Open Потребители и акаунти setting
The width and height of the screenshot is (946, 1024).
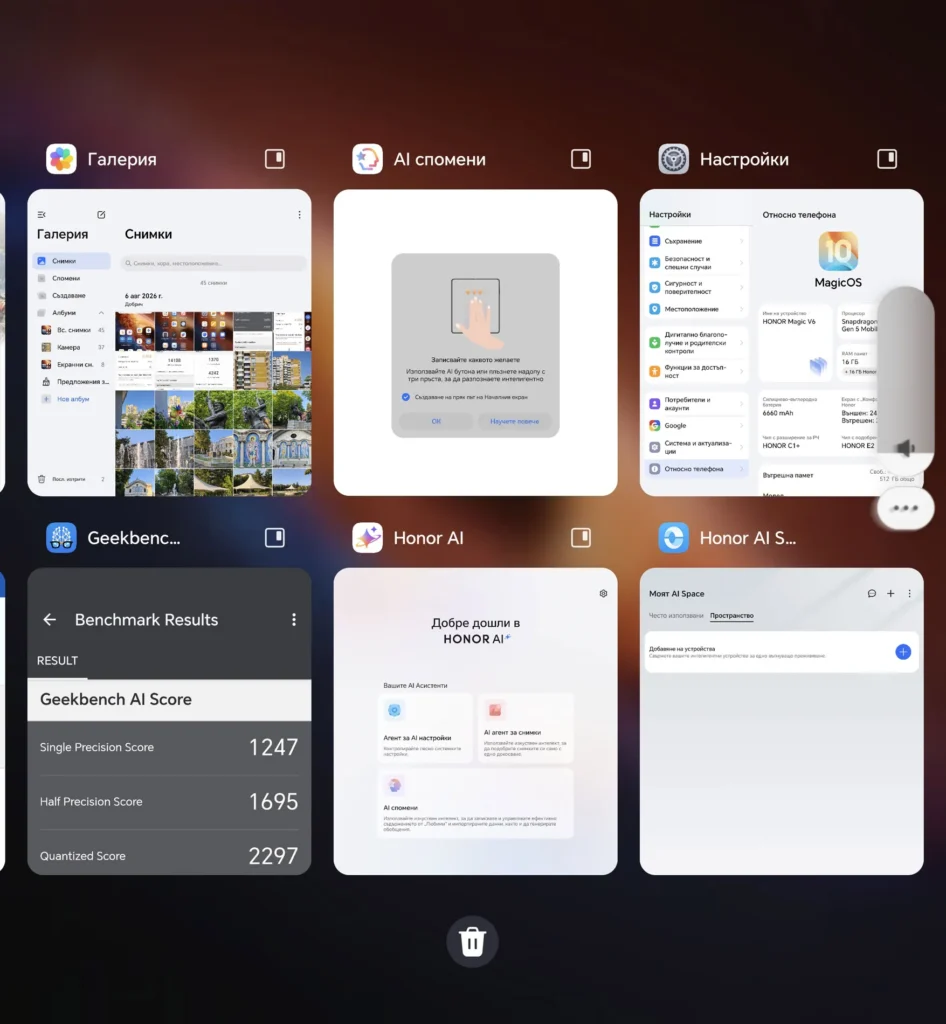pyautogui.click(x=697, y=404)
